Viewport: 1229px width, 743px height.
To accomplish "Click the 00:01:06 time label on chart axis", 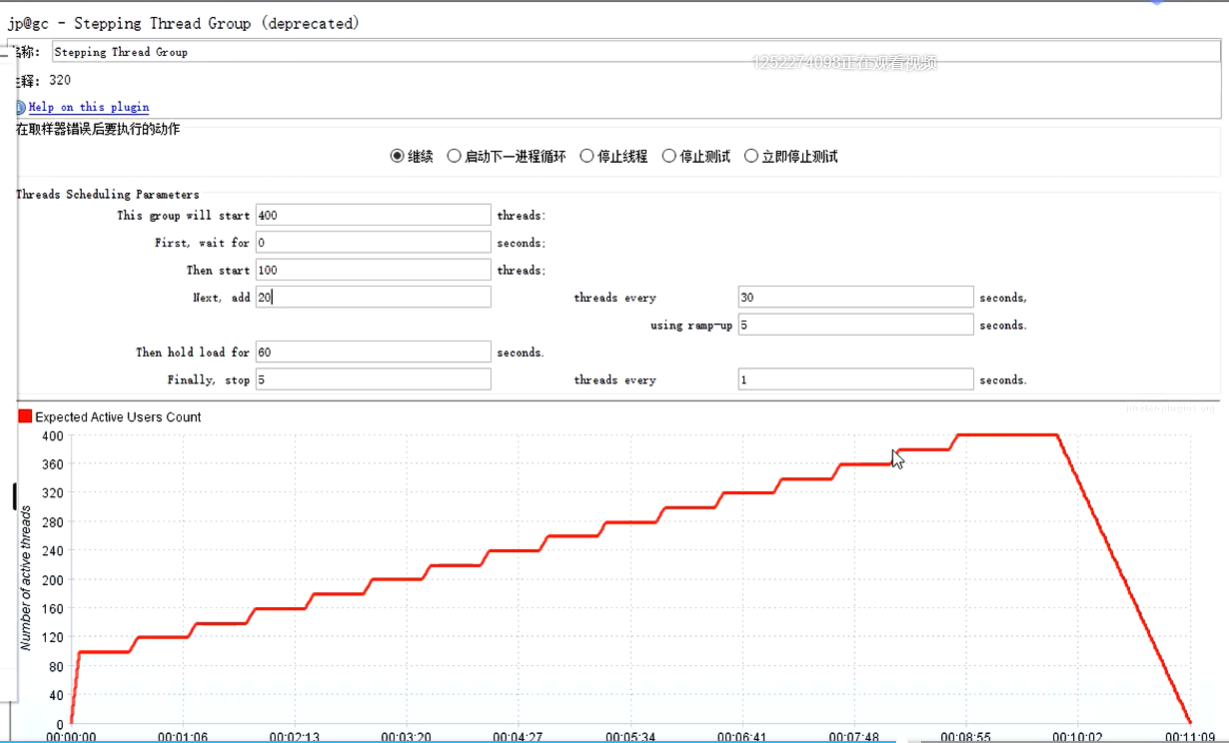I will tap(183, 737).
